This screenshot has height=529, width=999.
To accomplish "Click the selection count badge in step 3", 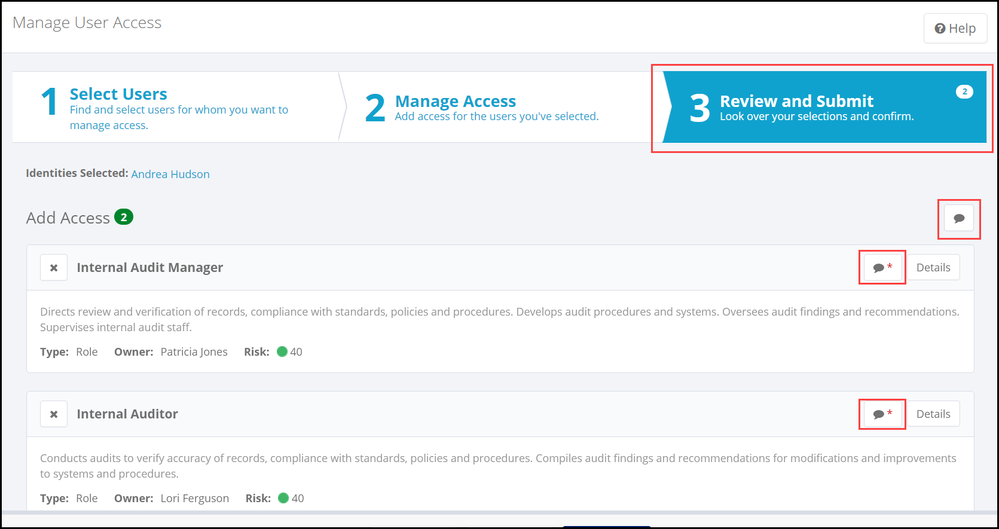I will coord(964,92).
